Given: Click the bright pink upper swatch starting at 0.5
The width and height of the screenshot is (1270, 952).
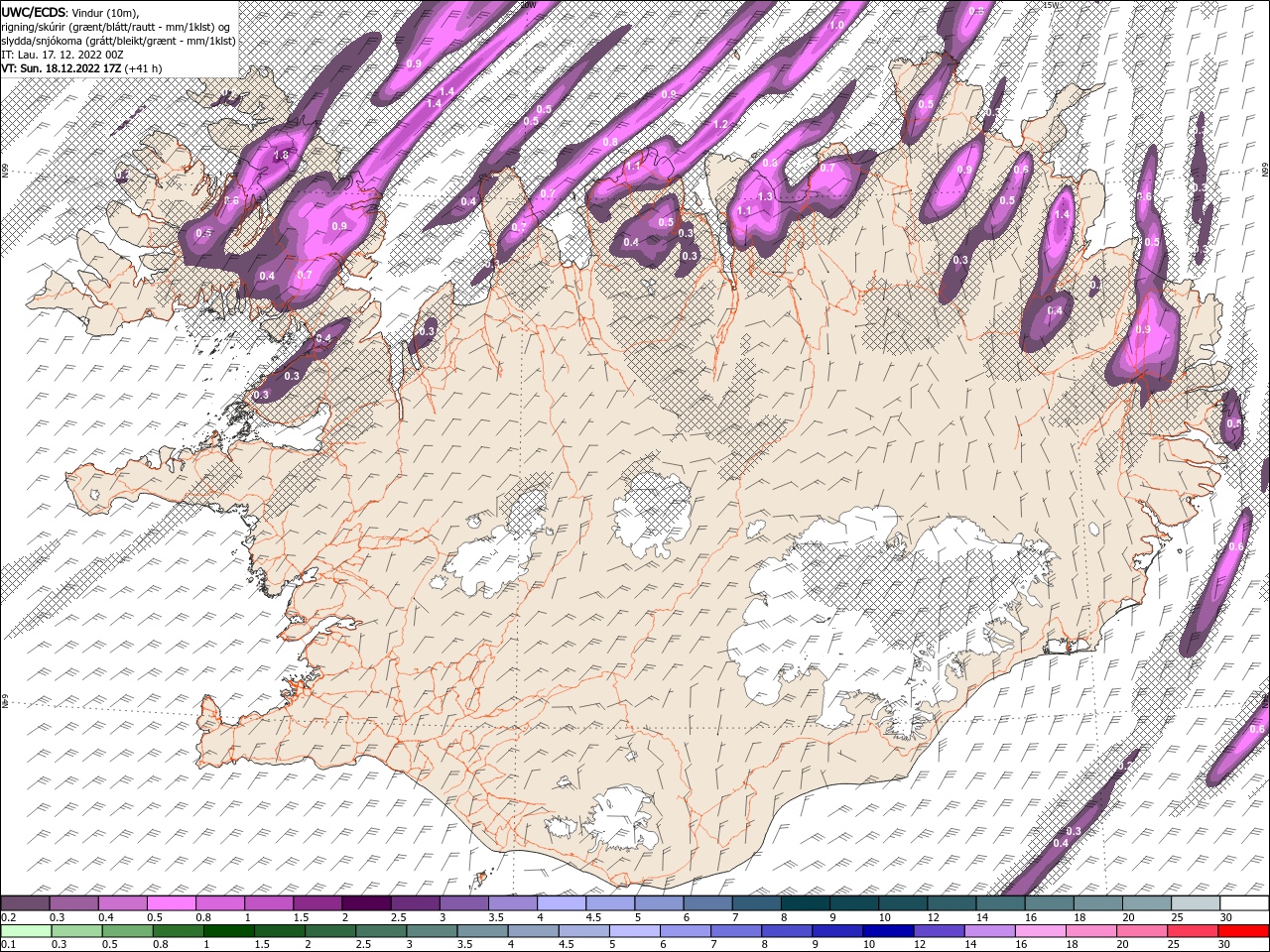Looking at the screenshot, I should (x=172, y=903).
